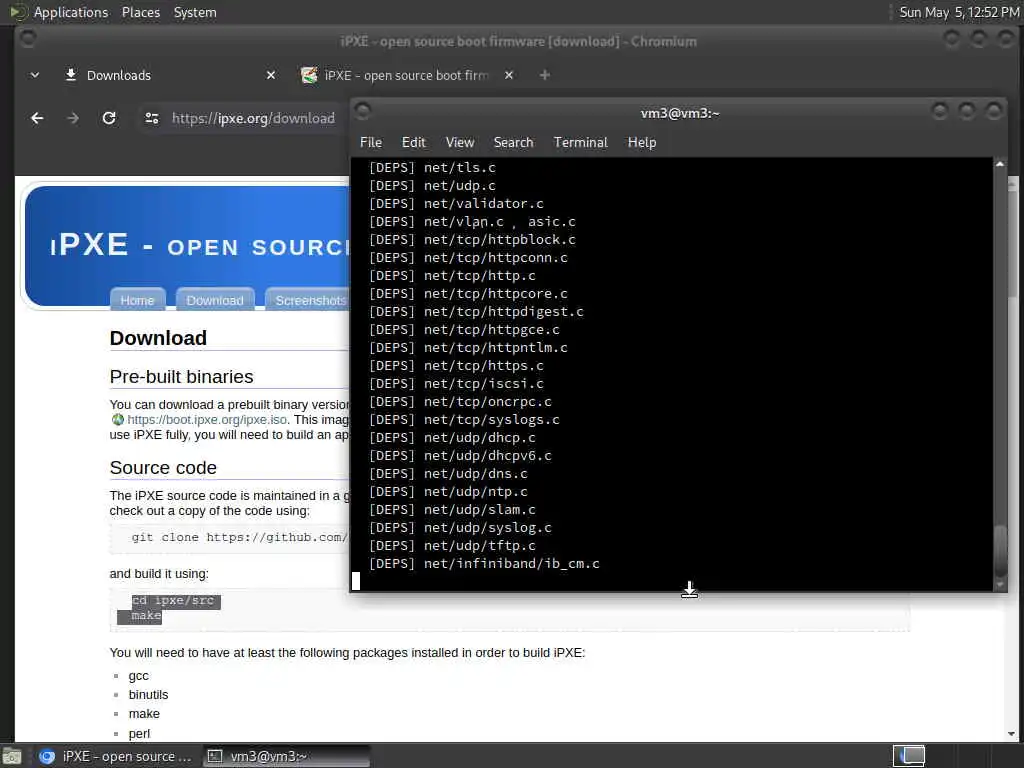Click the 'Download' page heading
Viewport: 1024px width, 768px height.
[x=158, y=338]
